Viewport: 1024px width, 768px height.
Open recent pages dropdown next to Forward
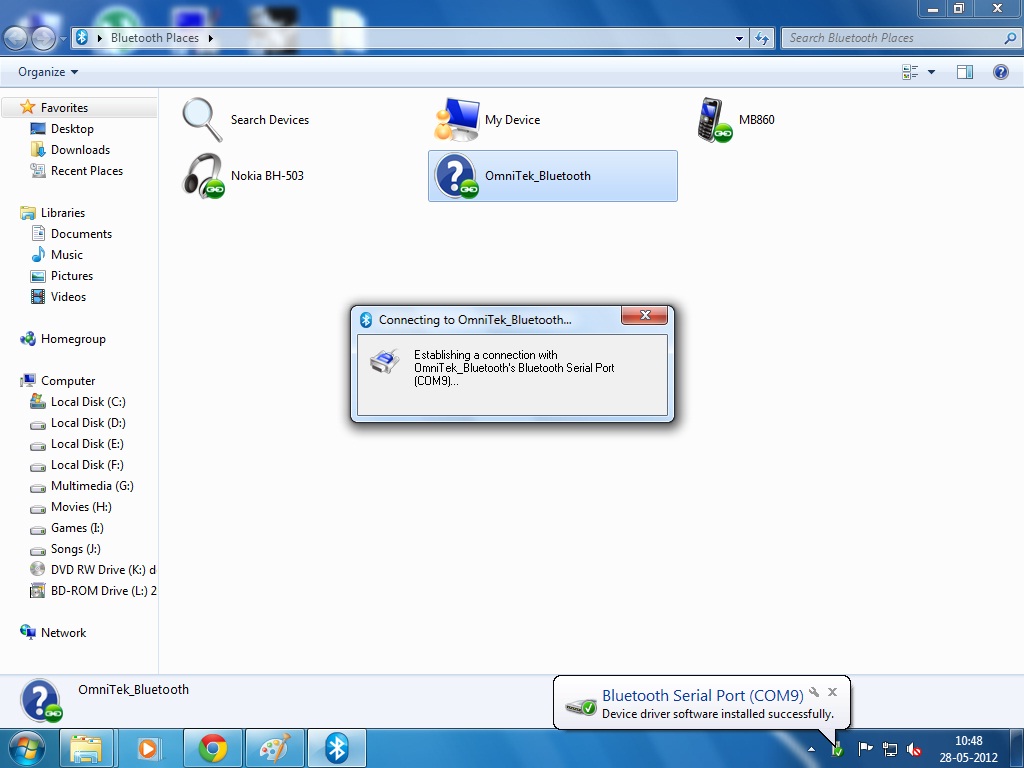pos(63,39)
